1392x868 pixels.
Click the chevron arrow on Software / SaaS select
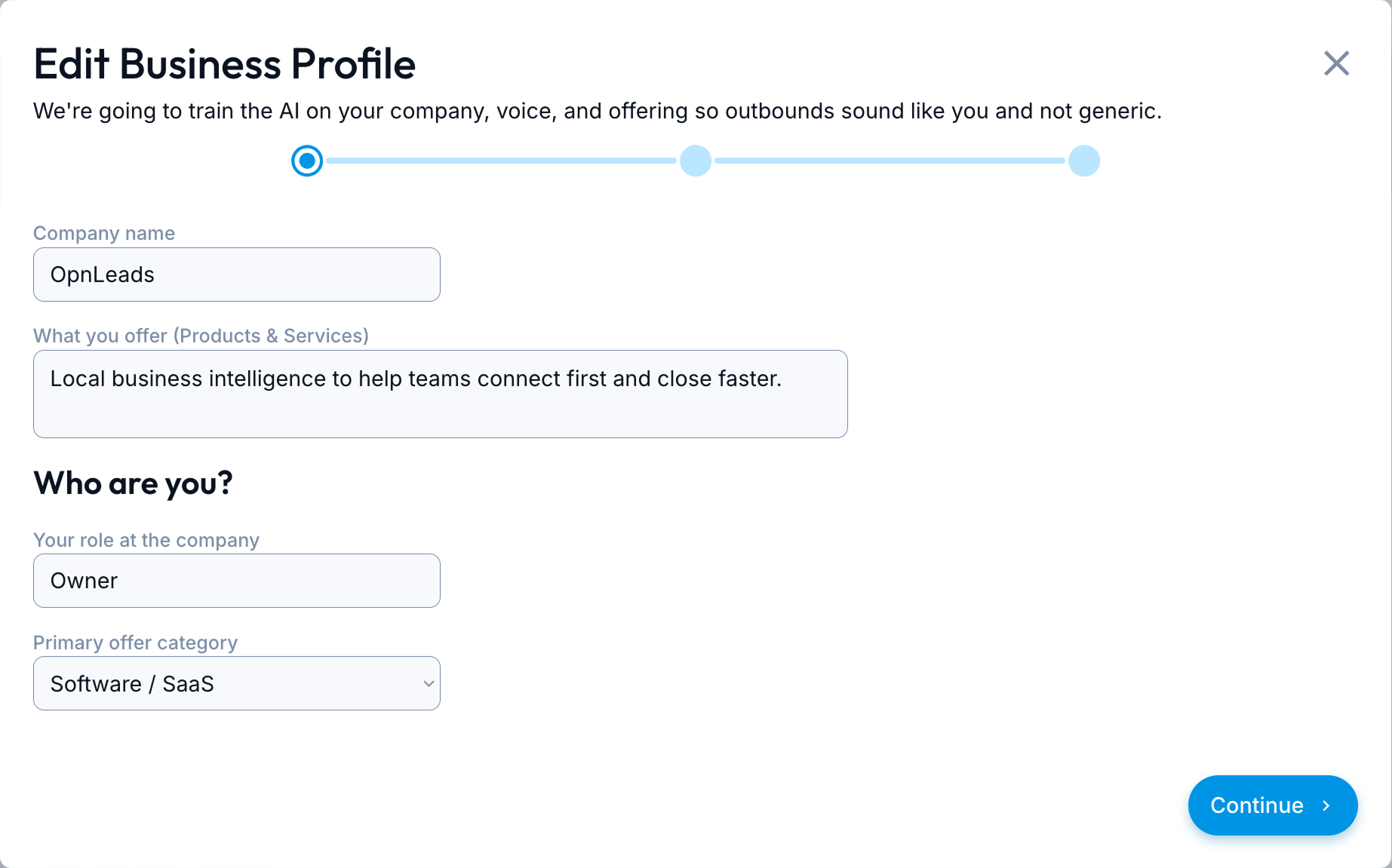[429, 684]
